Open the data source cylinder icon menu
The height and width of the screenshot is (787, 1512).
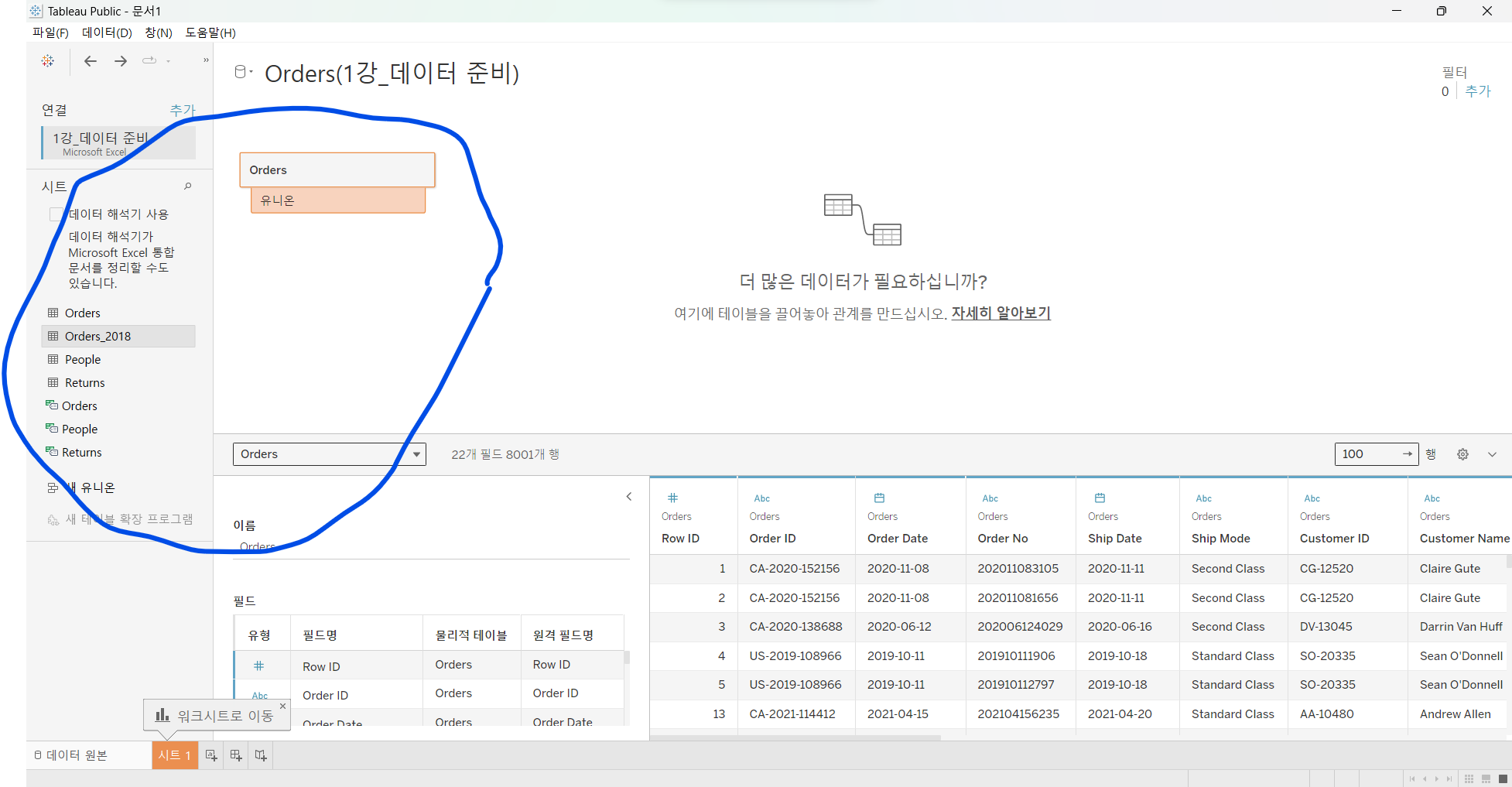tap(242, 72)
